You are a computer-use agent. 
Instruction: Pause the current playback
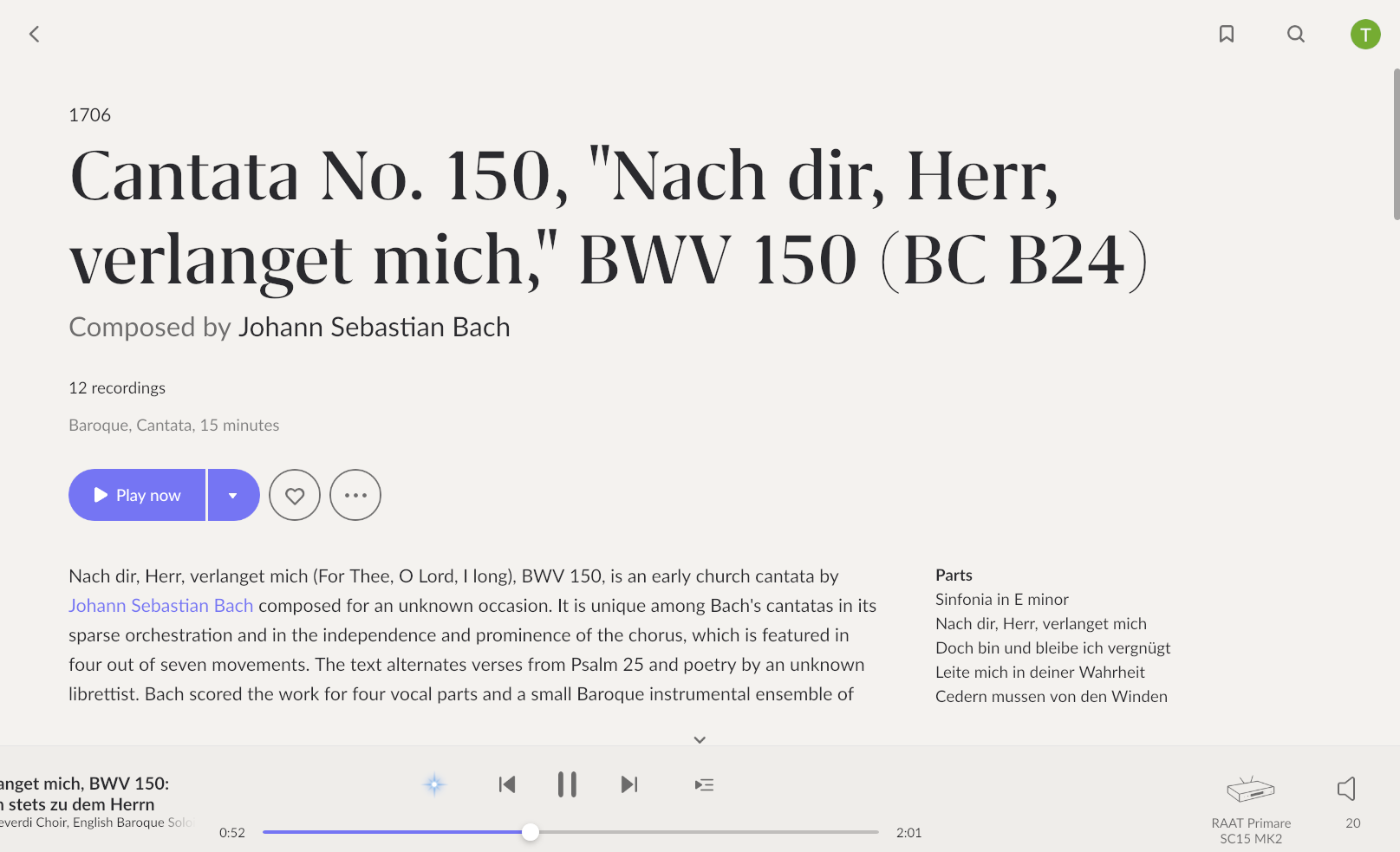pyautogui.click(x=567, y=784)
